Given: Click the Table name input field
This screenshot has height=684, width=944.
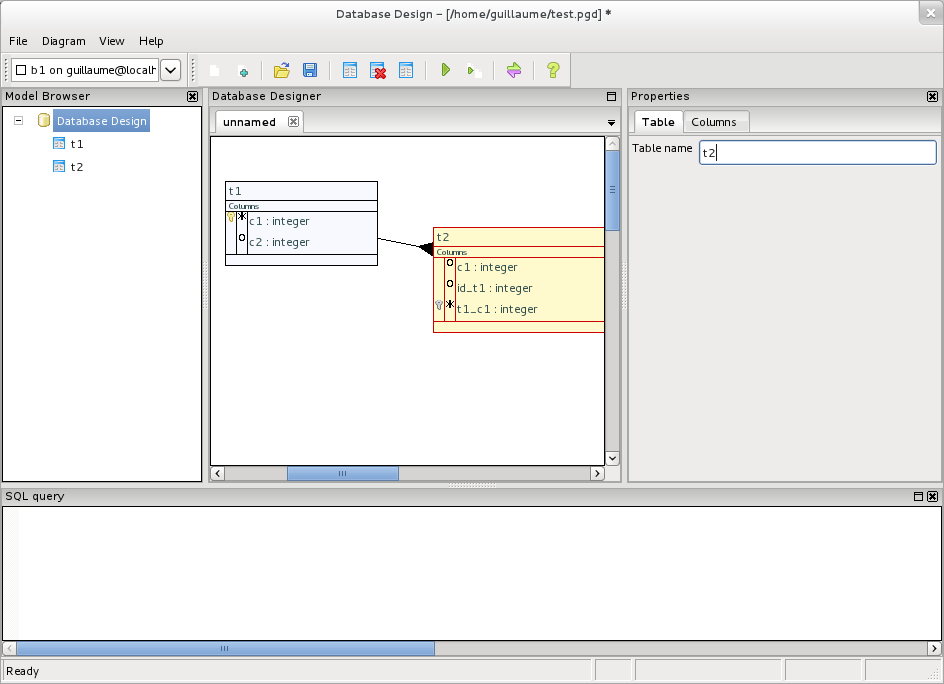Looking at the screenshot, I should click(x=817, y=153).
